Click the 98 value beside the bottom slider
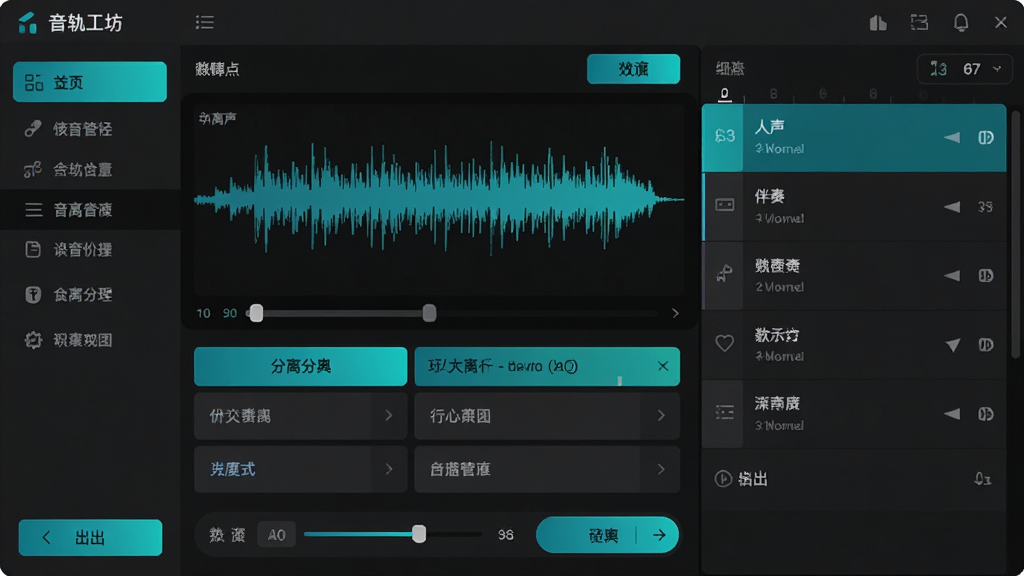 click(505, 535)
